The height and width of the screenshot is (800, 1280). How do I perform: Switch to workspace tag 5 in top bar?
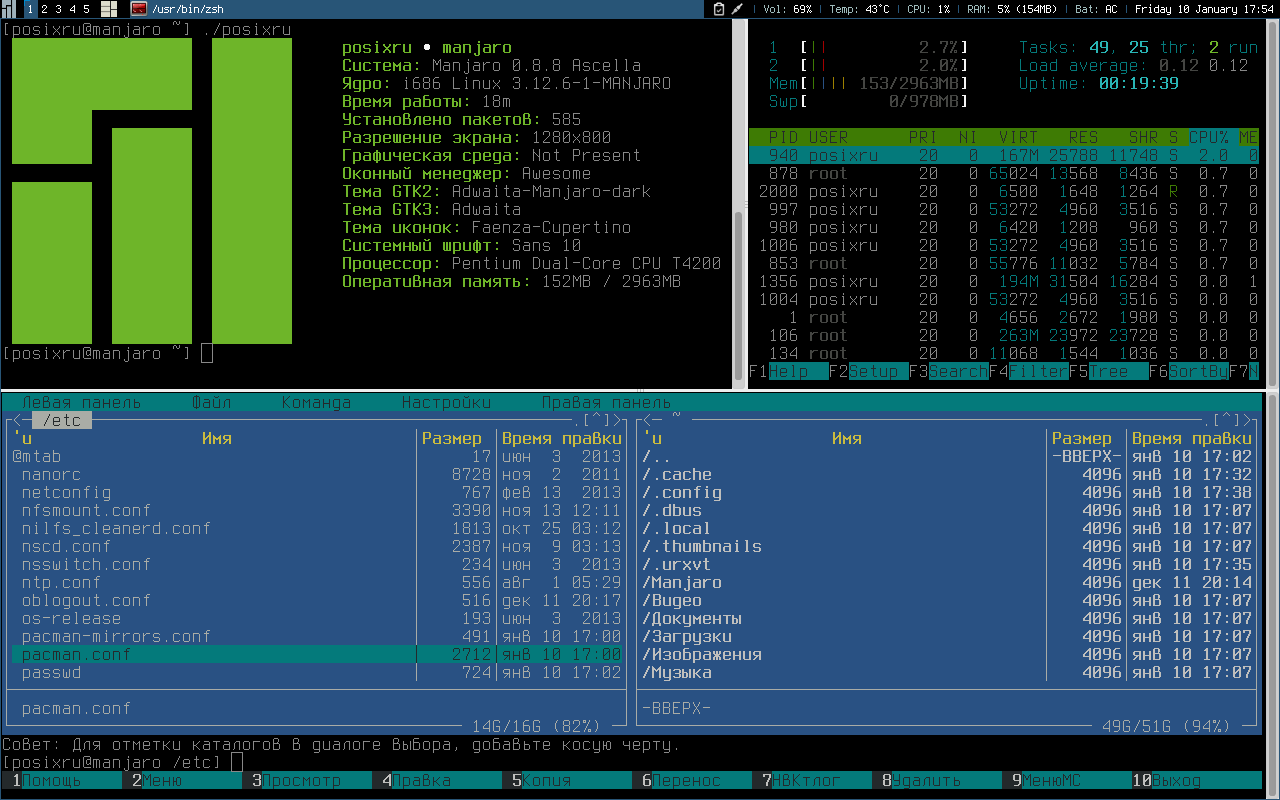(86, 9)
